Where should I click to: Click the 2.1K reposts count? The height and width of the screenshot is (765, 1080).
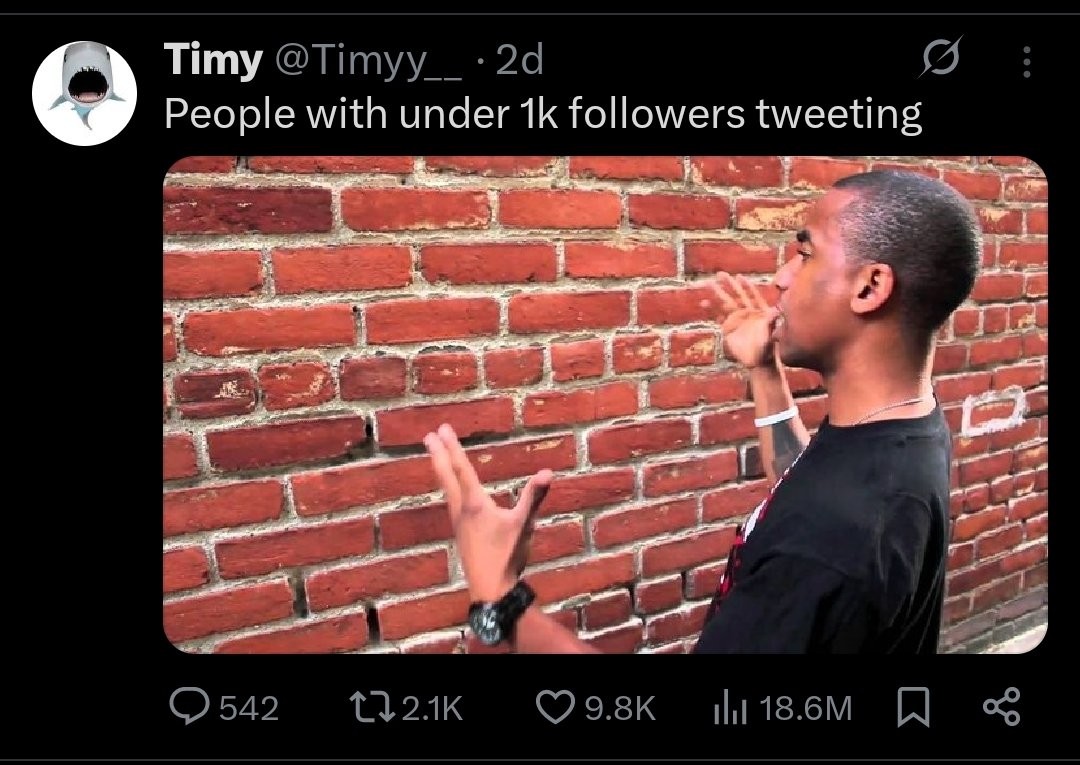click(x=432, y=709)
